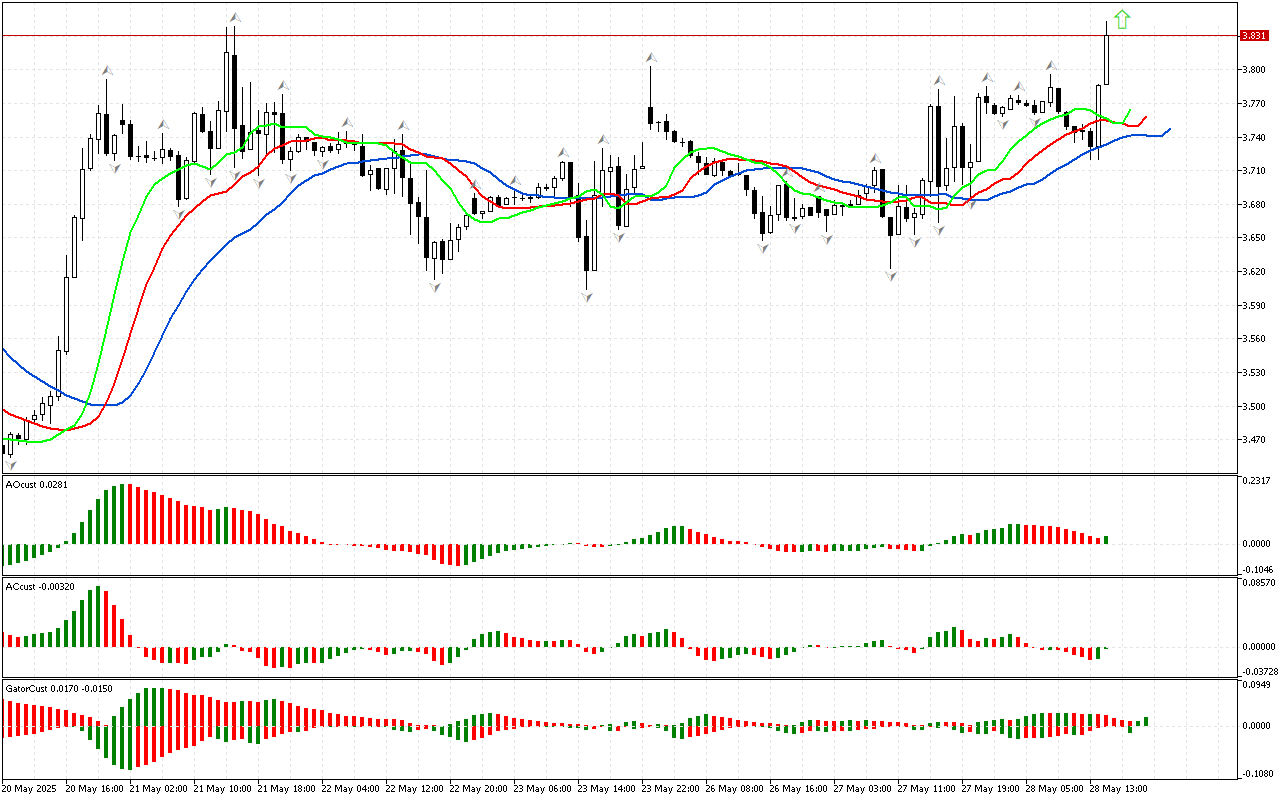Click the 3.500 level on the price scale
The height and width of the screenshot is (800, 1280).
[1253, 406]
